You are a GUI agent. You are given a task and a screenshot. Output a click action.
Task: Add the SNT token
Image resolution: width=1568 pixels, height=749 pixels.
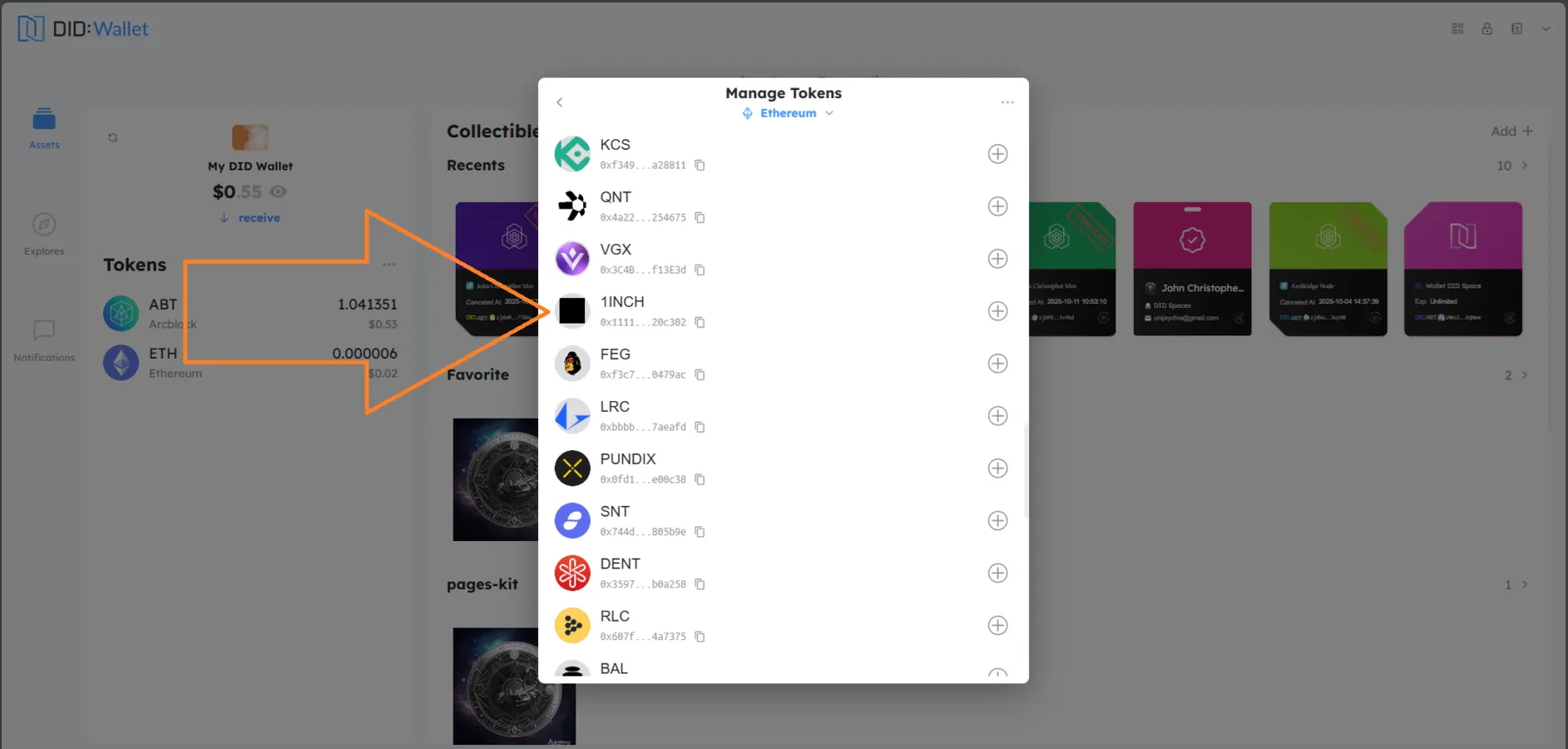998,521
